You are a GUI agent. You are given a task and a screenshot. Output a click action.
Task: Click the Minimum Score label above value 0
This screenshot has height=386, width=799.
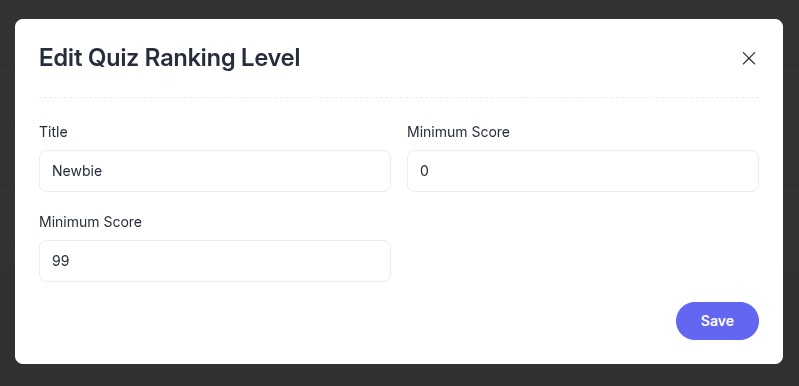[x=458, y=132]
